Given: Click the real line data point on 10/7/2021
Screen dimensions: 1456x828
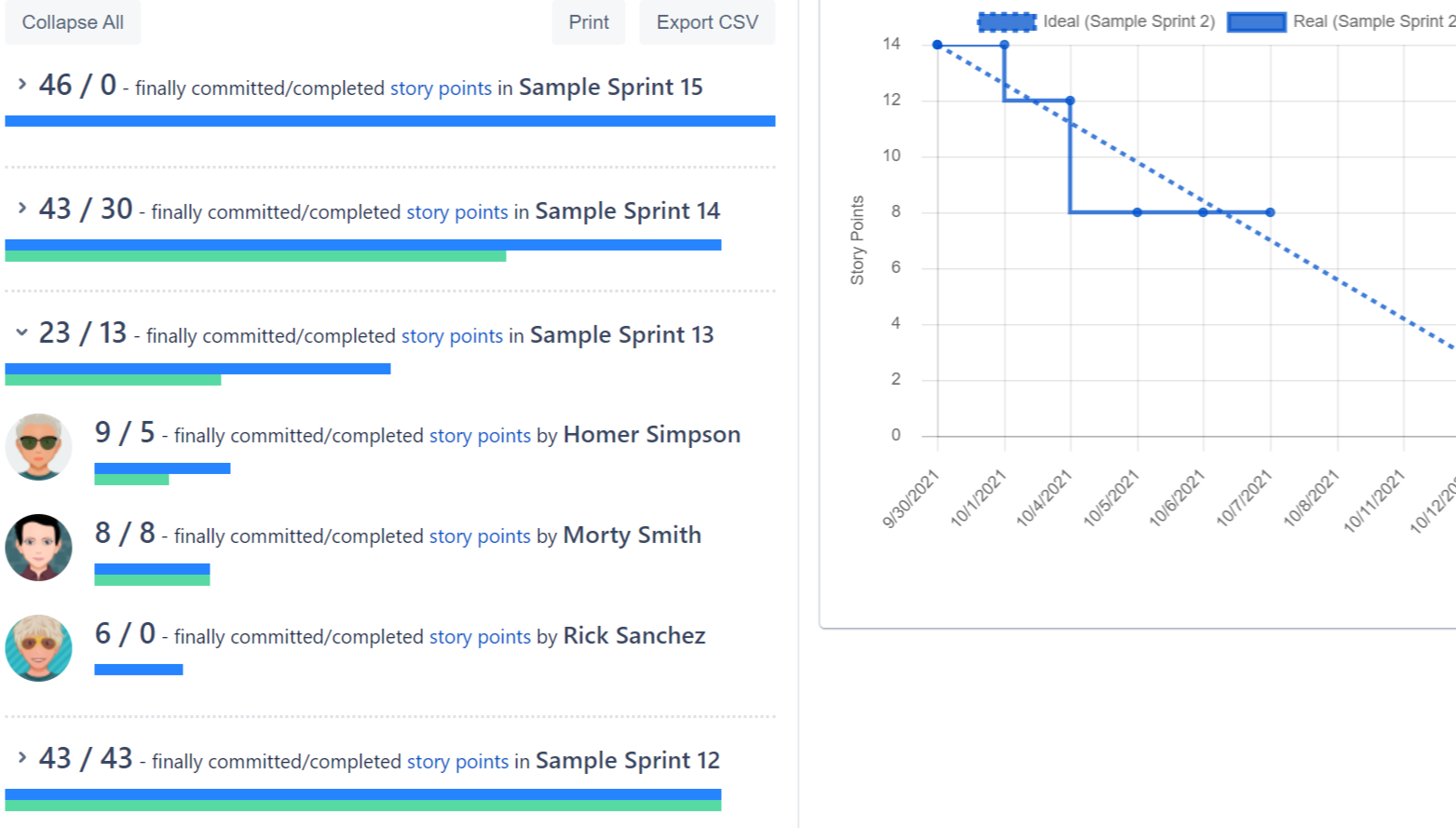Looking at the screenshot, I should tap(1271, 212).
